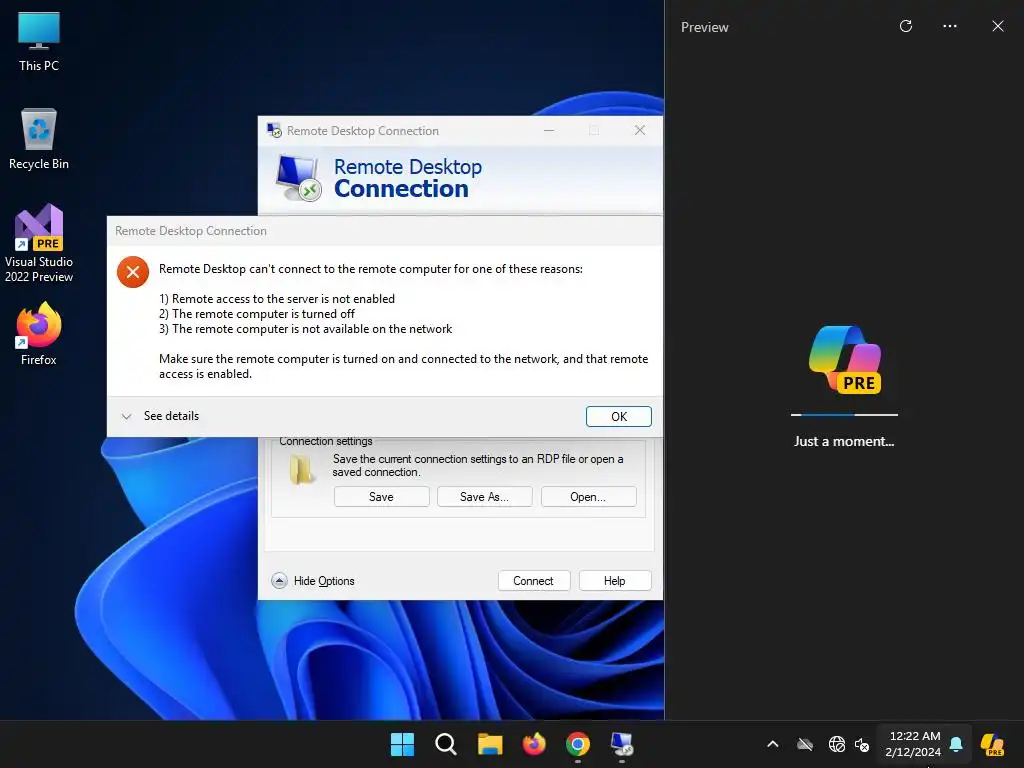Click the Help button

click(x=615, y=581)
